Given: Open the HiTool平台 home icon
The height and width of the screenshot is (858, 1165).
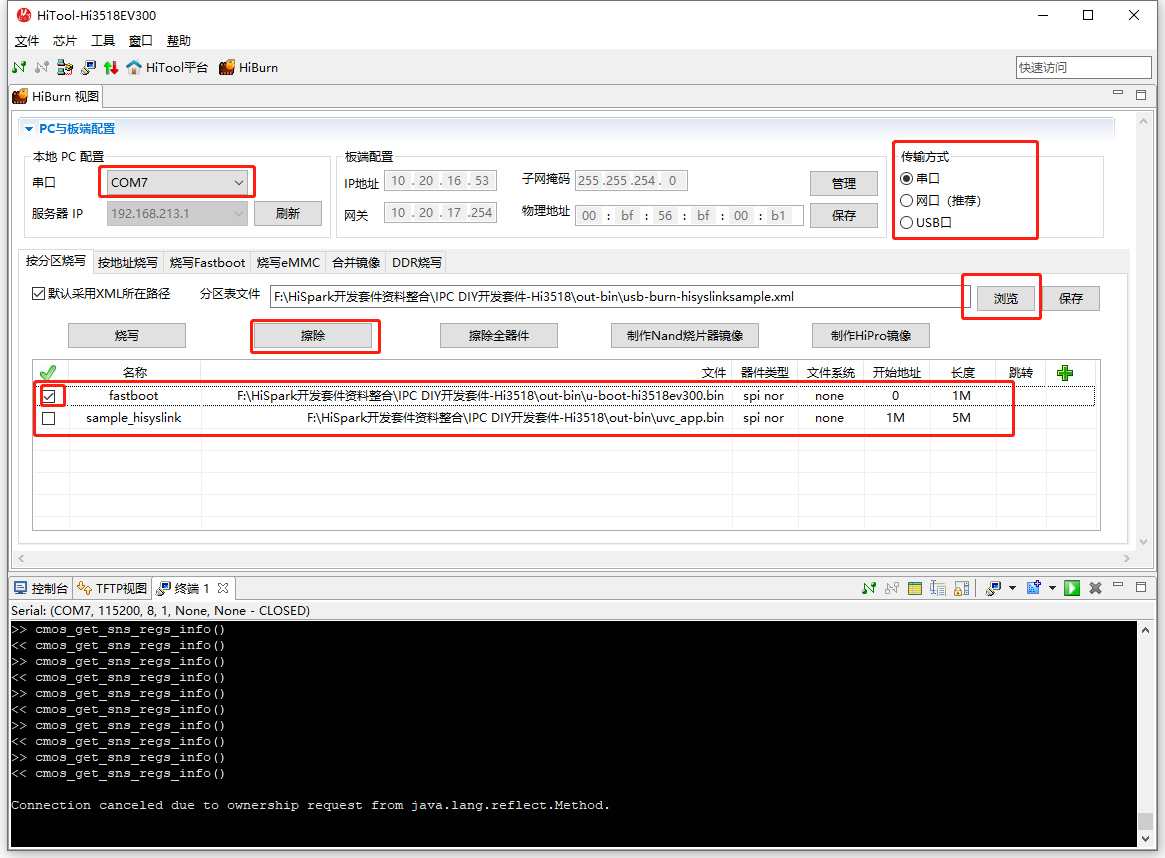Looking at the screenshot, I should click(167, 68).
